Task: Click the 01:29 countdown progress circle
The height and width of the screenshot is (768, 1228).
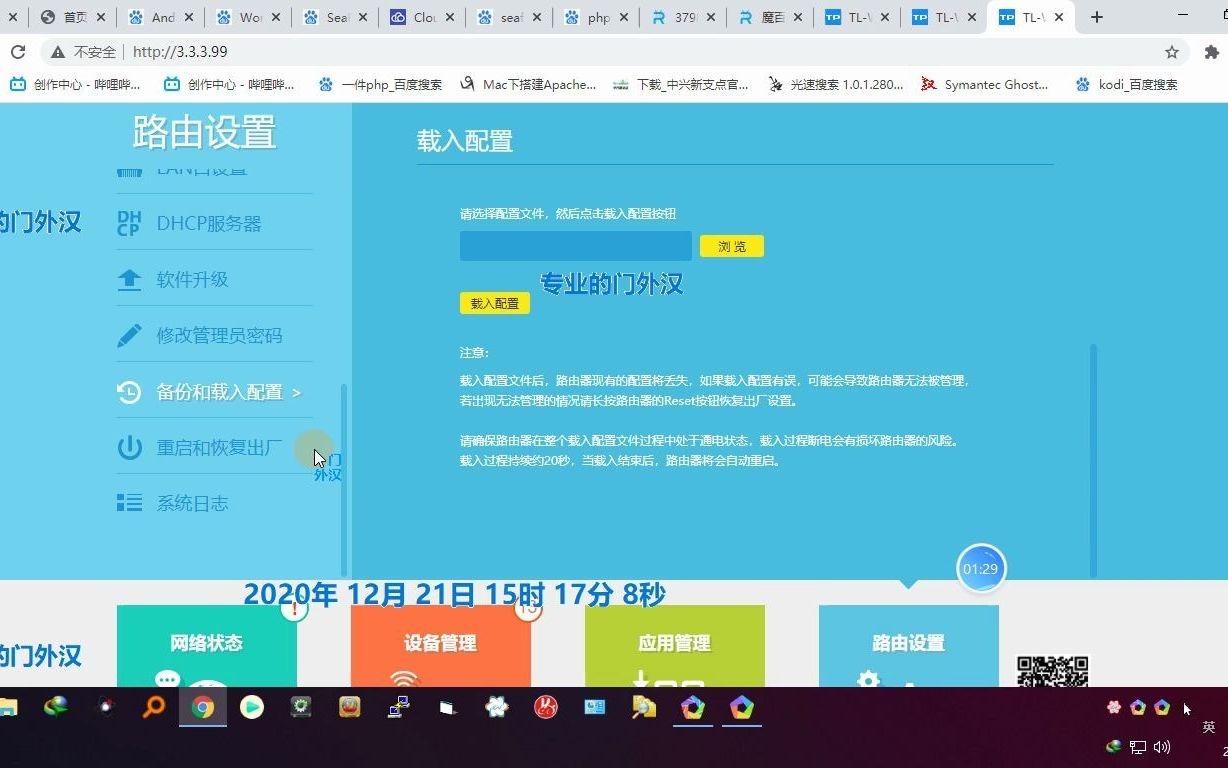Action: [x=981, y=568]
